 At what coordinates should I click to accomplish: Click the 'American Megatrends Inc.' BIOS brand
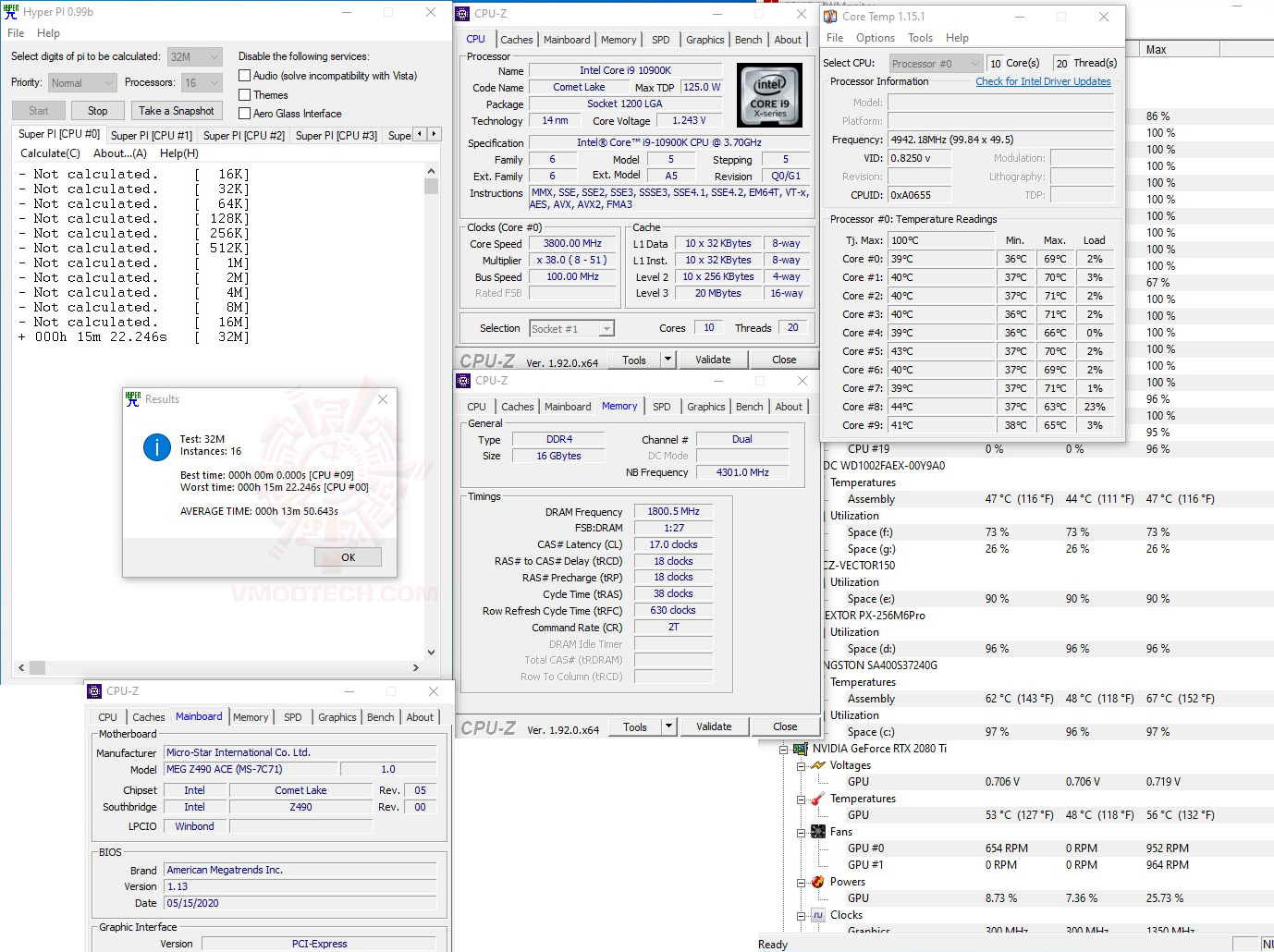pos(300,870)
